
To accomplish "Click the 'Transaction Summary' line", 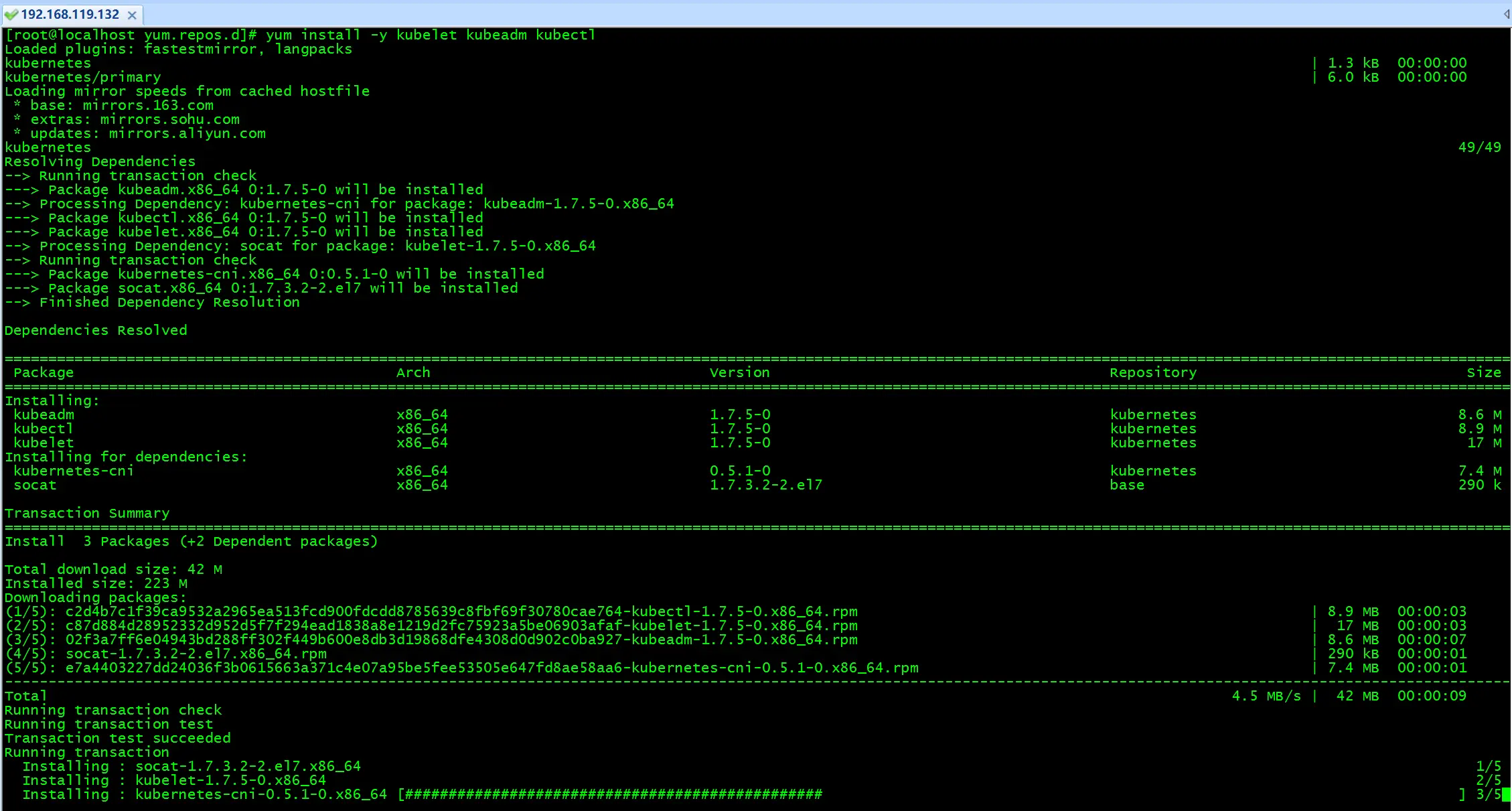I will coord(87,513).
